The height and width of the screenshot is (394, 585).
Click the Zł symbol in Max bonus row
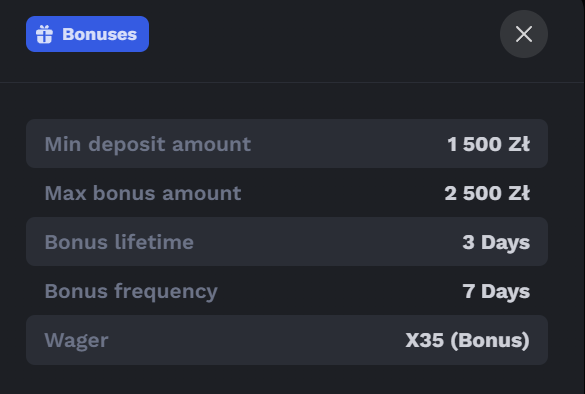[519, 193]
